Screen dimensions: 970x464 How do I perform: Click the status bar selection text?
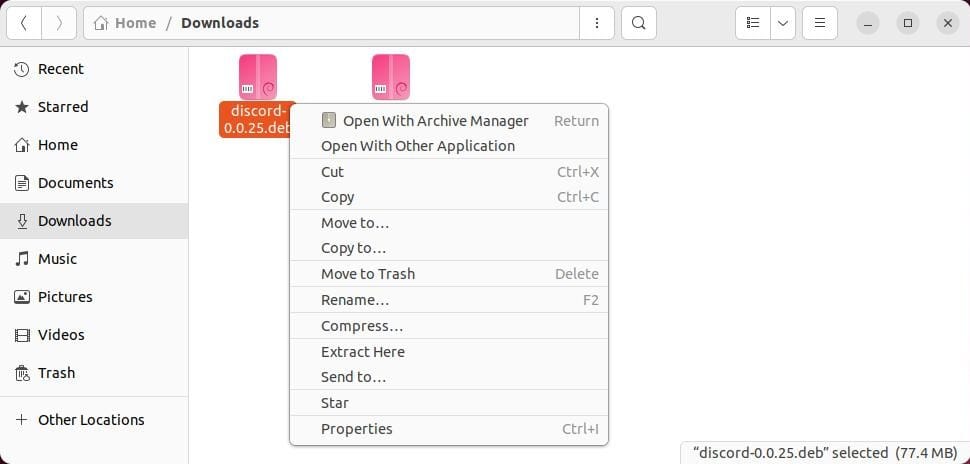pos(825,452)
